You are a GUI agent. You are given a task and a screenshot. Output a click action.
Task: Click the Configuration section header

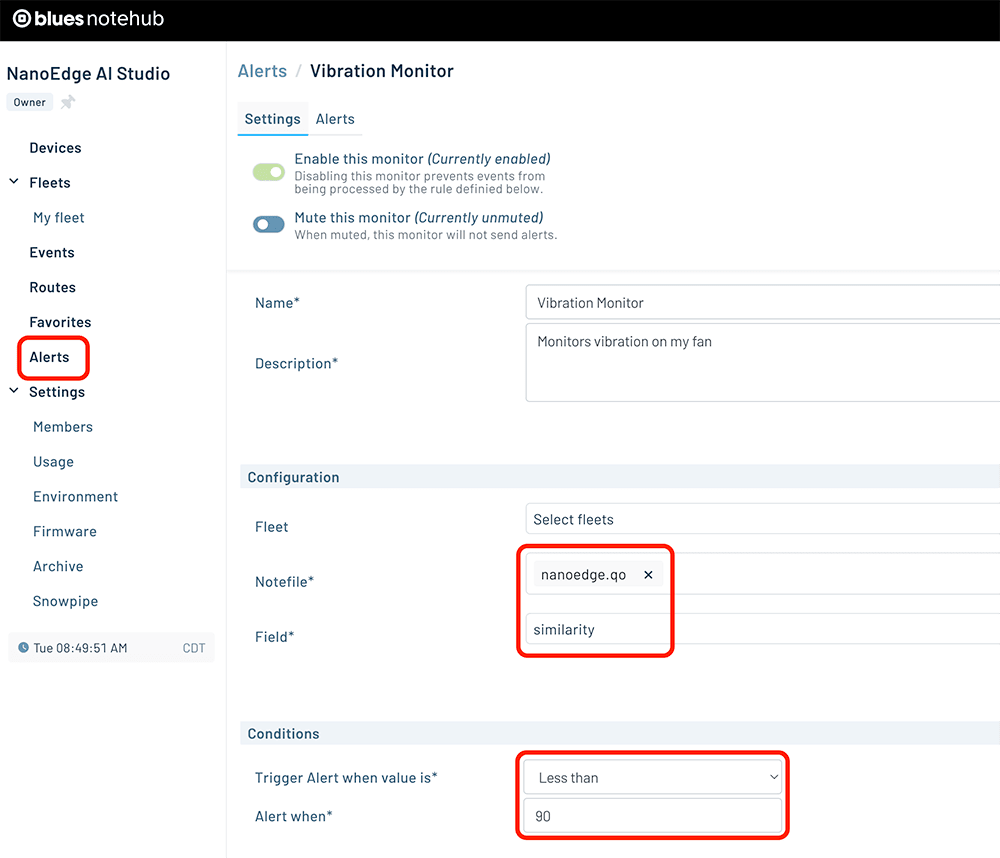pos(620,477)
